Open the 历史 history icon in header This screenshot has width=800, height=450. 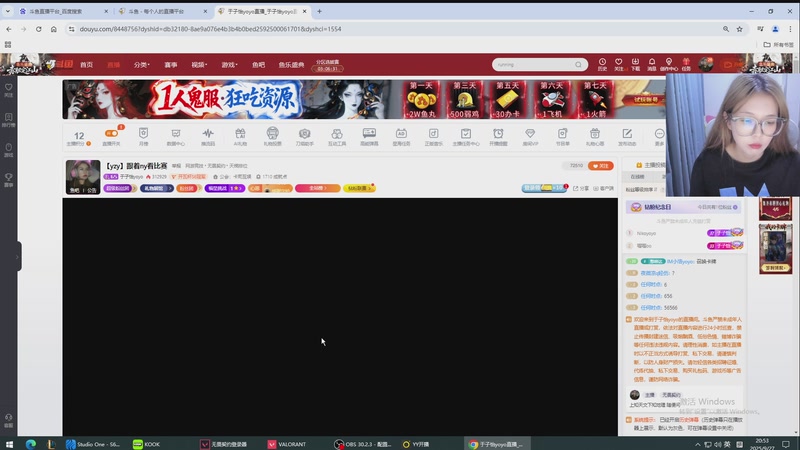[x=602, y=64]
